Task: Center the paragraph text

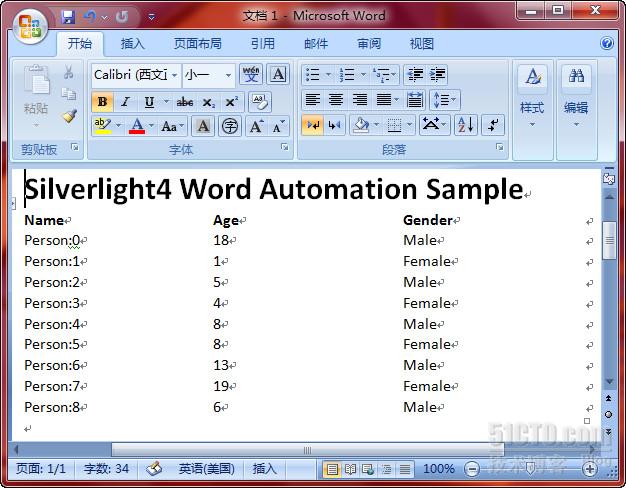Action: 336,100
